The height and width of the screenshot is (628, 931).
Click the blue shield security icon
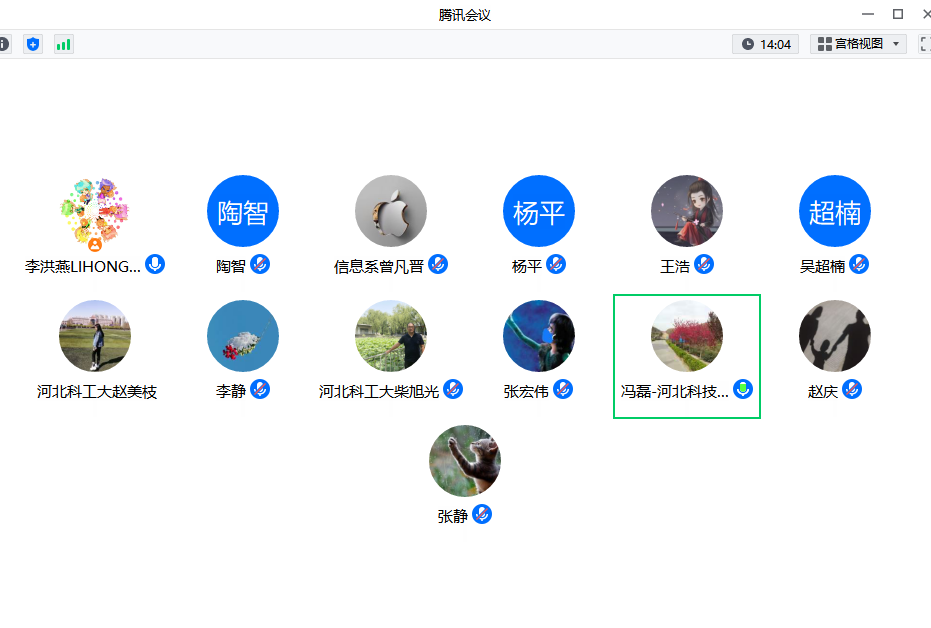pos(33,44)
